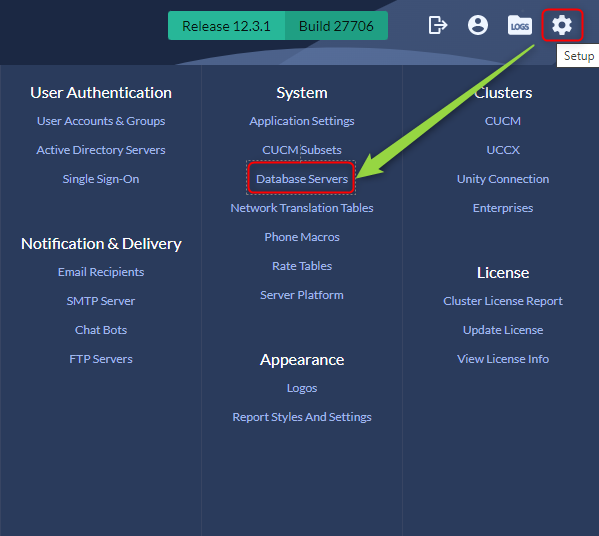The image size is (599, 536).
Task: Go to Chat Bots
Action: pyautogui.click(x=101, y=330)
